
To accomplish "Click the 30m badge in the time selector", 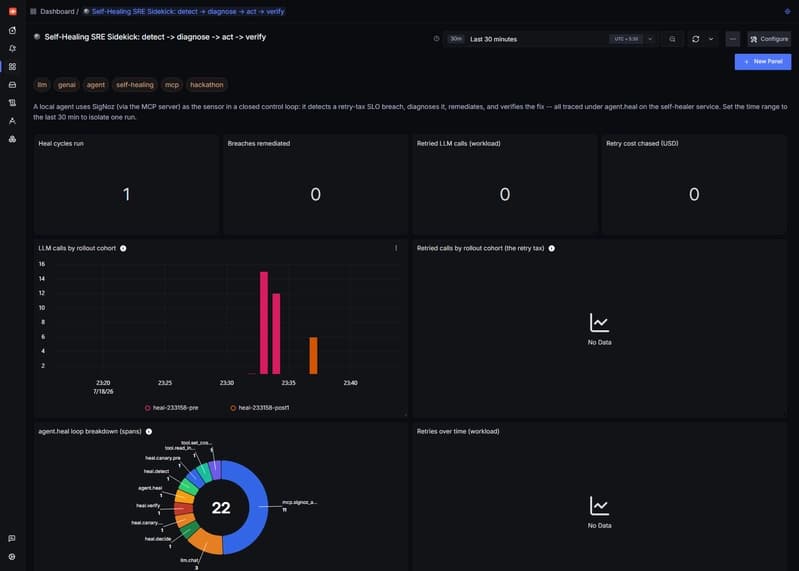I will [456, 39].
